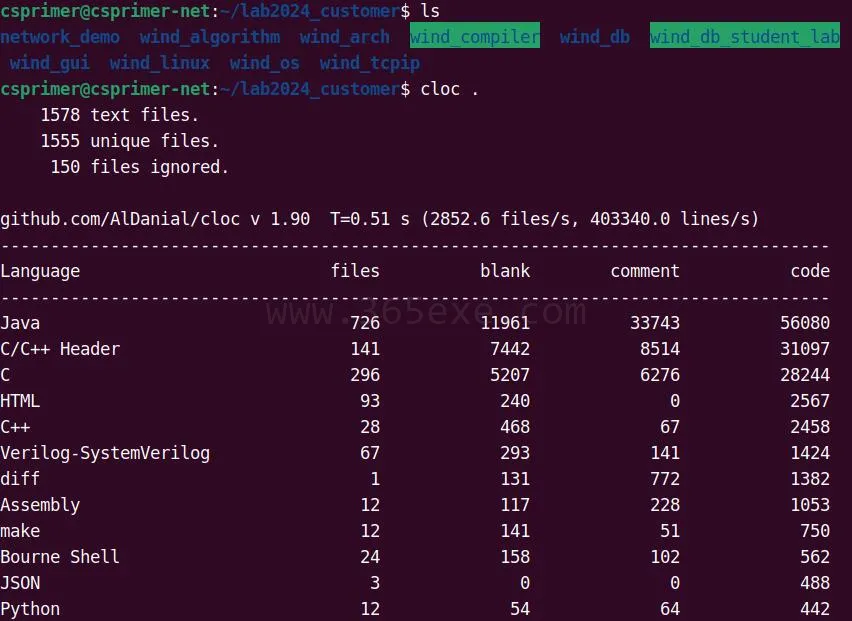
Task: Select the highlighted wind_db_student_lab folder
Action: [x=745, y=35]
